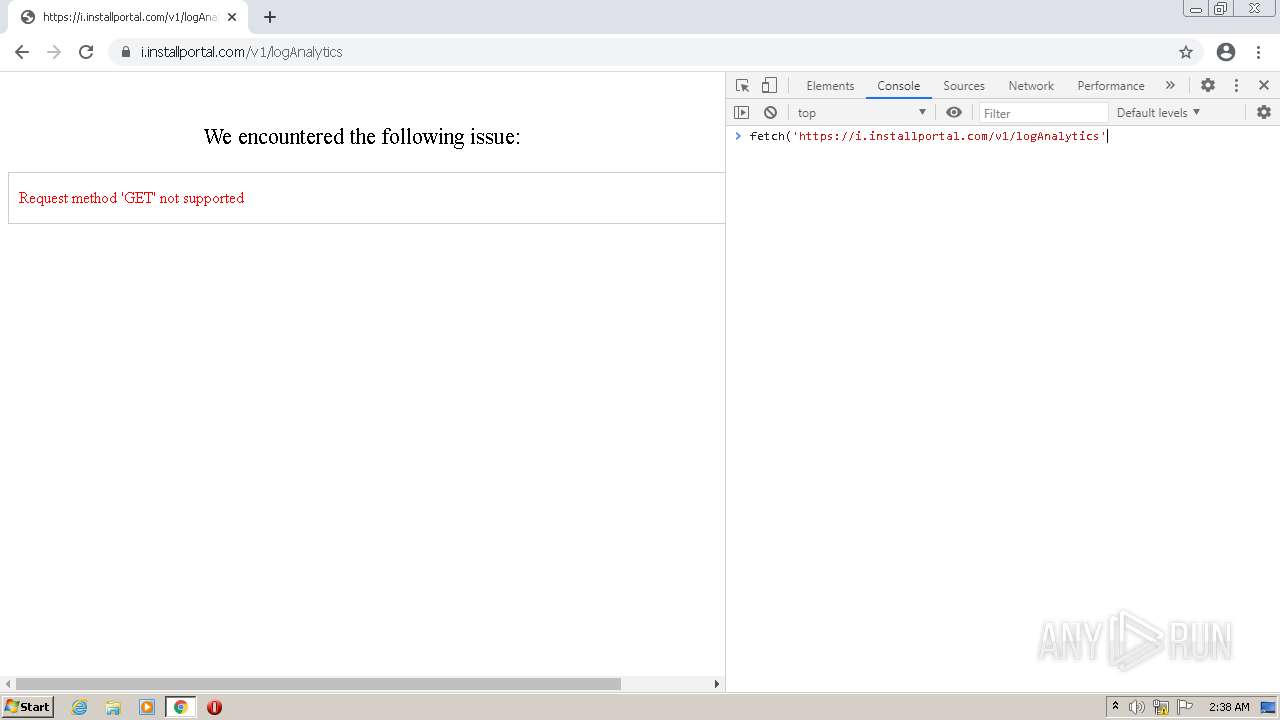
Task: Show the console sidebar
Action: [x=741, y=113]
